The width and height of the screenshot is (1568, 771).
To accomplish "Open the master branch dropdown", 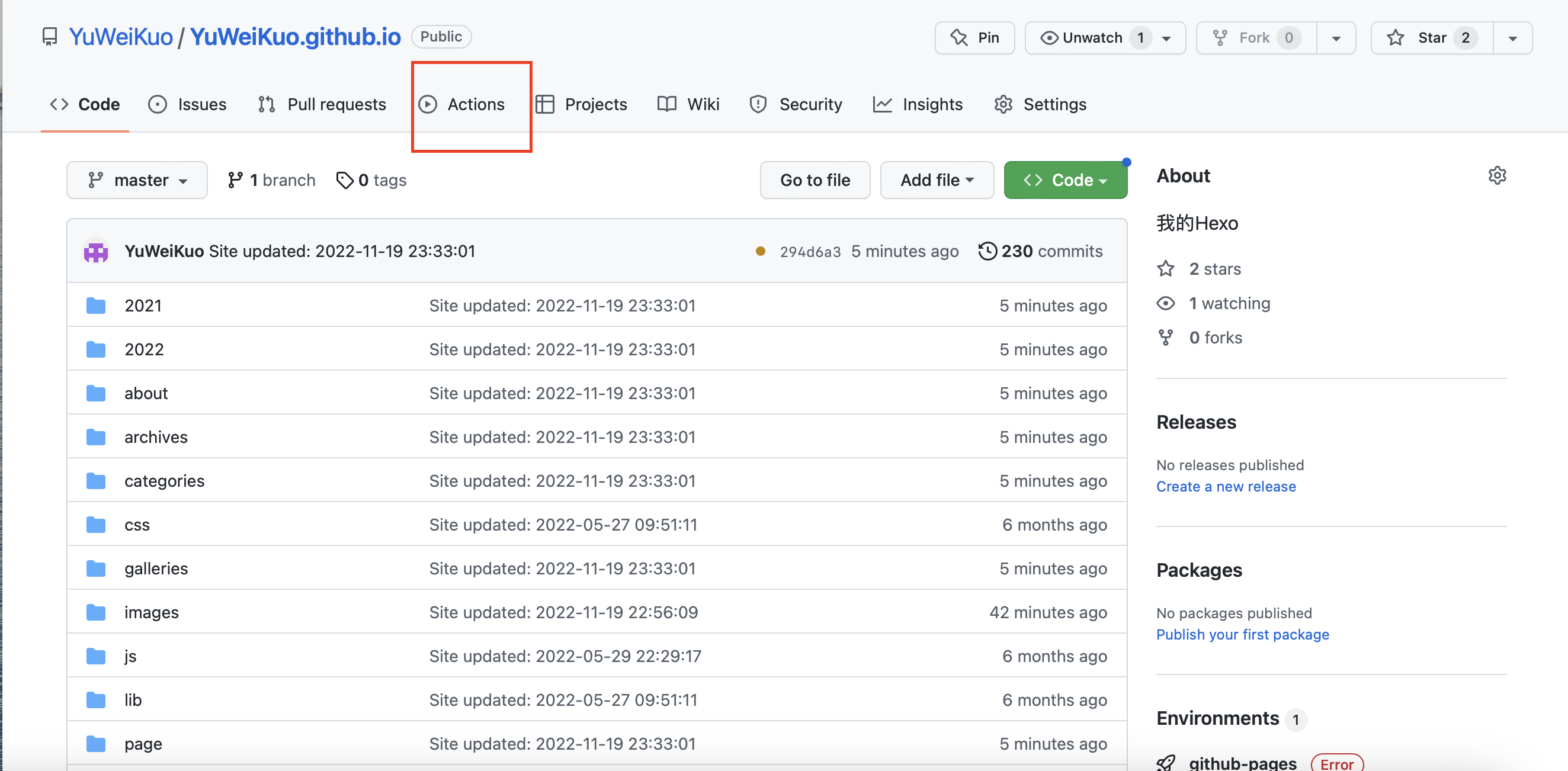I will coord(137,180).
